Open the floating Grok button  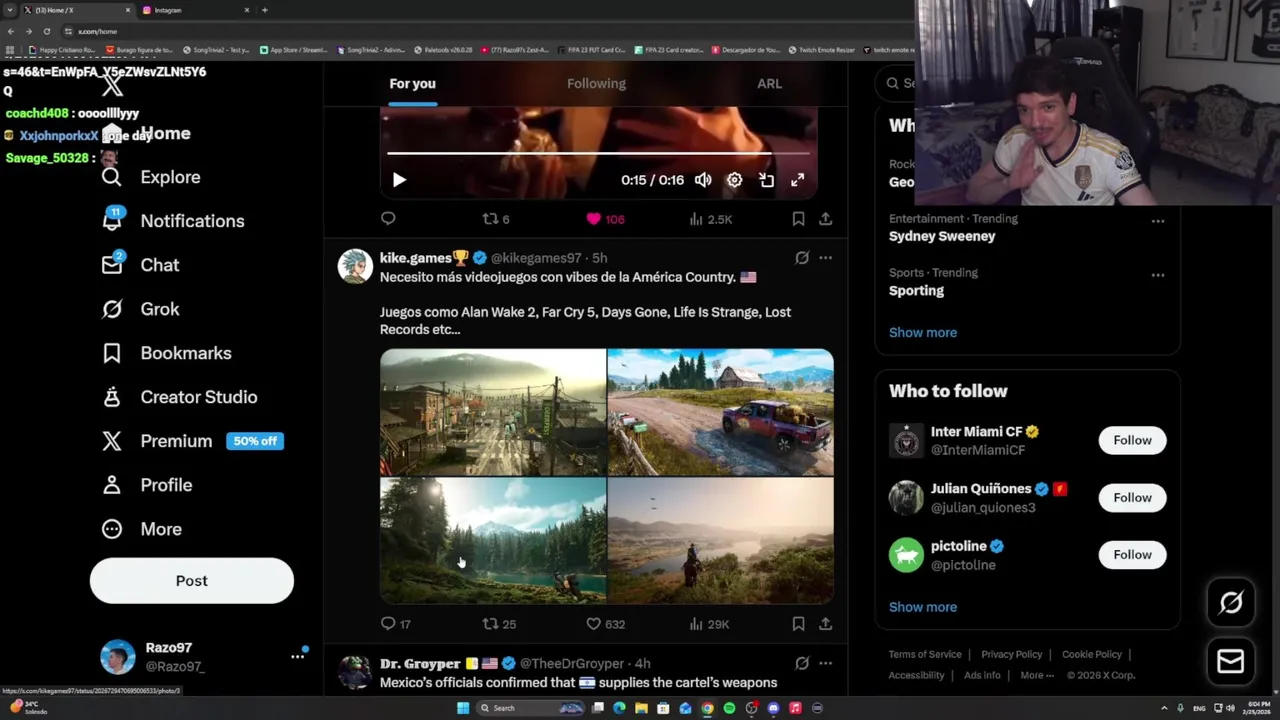1230,602
